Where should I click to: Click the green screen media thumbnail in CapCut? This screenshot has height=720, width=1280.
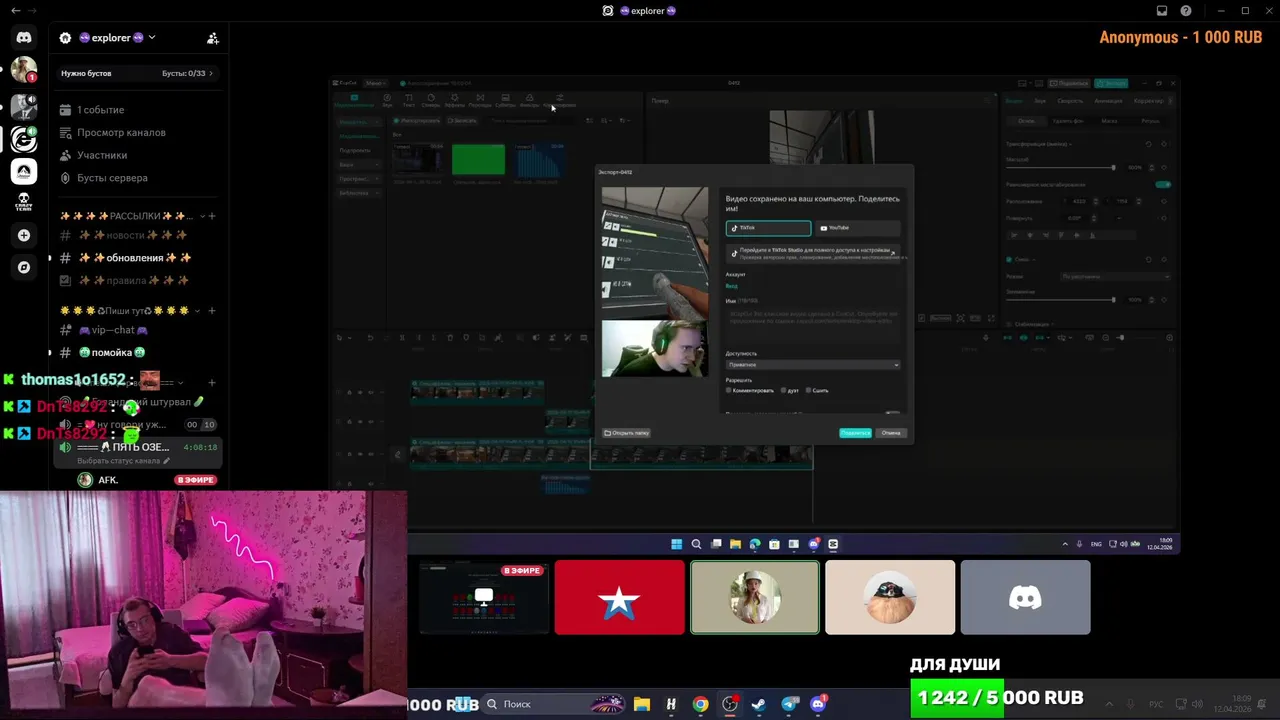pyautogui.click(x=478, y=160)
